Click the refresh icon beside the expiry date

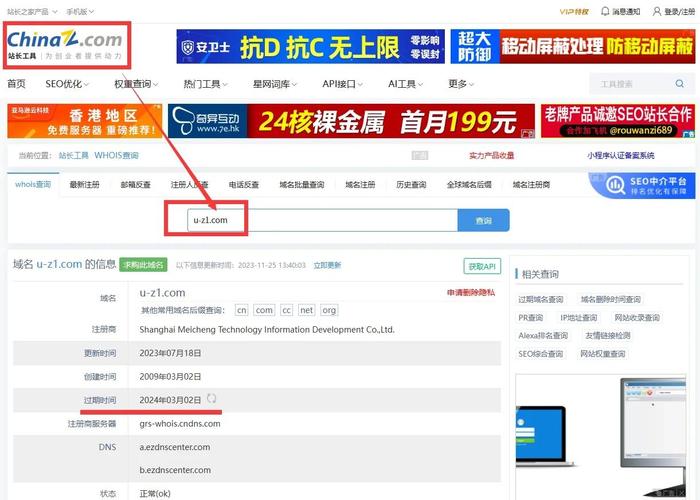coord(211,399)
